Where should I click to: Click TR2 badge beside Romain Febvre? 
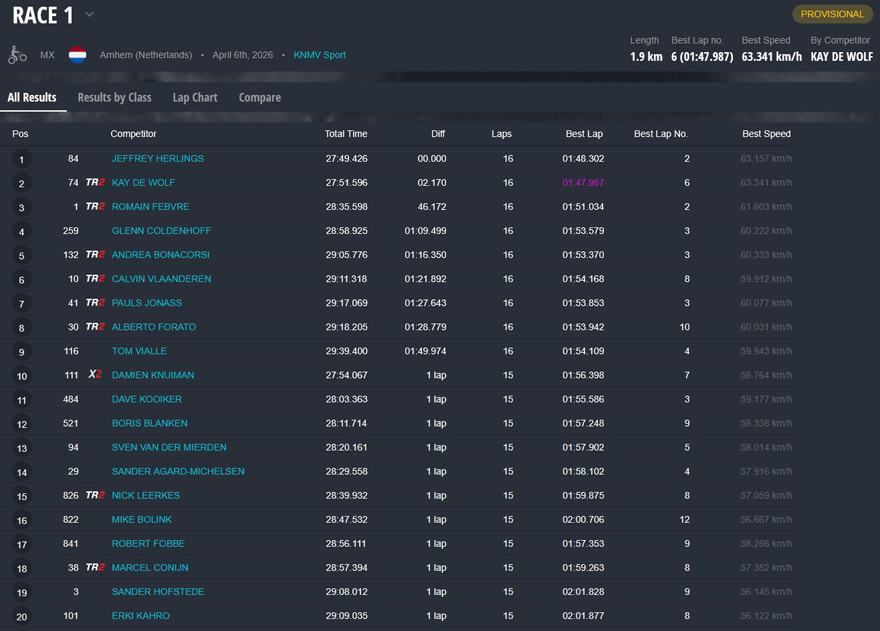[x=95, y=207]
